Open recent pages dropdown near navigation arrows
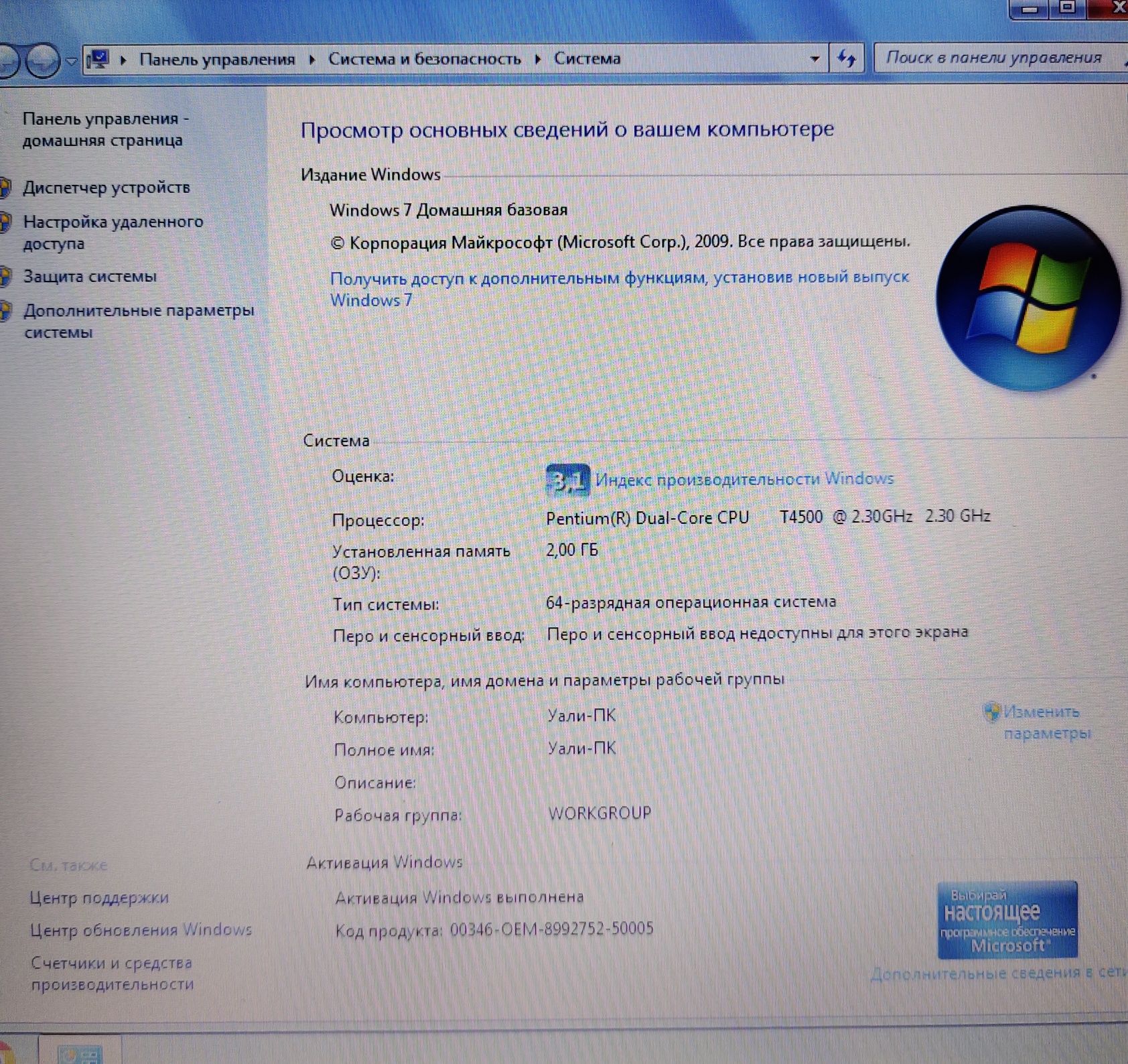 pos(72,62)
